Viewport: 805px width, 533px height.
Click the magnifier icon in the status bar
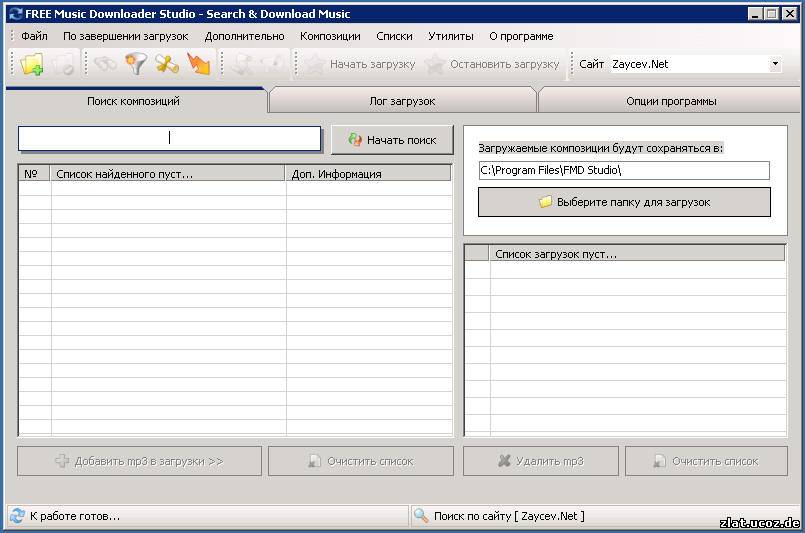pos(421,516)
